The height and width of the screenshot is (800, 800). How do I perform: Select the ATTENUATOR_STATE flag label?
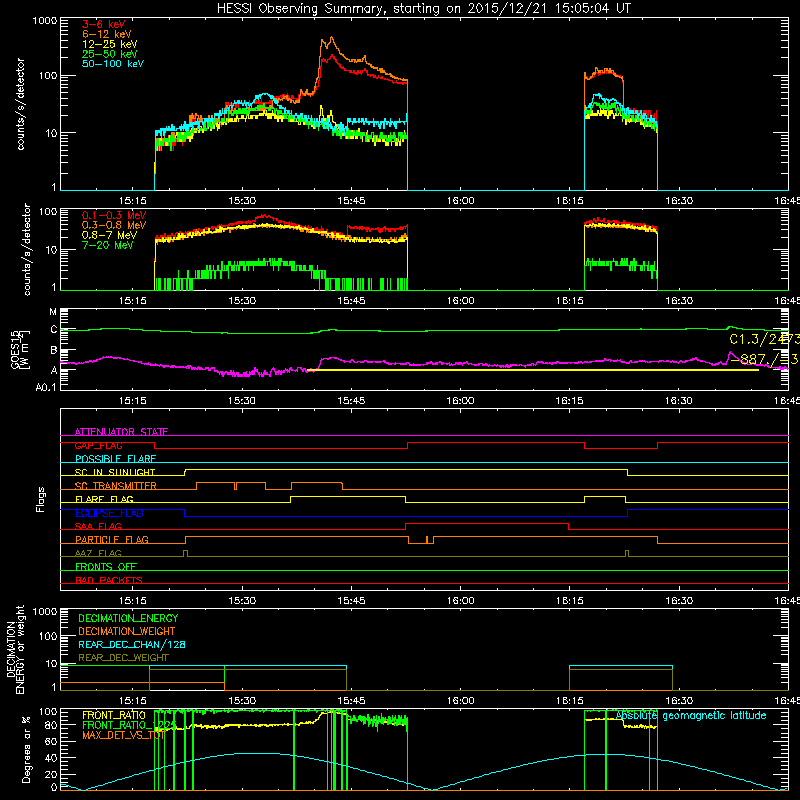click(x=121, y=432)
